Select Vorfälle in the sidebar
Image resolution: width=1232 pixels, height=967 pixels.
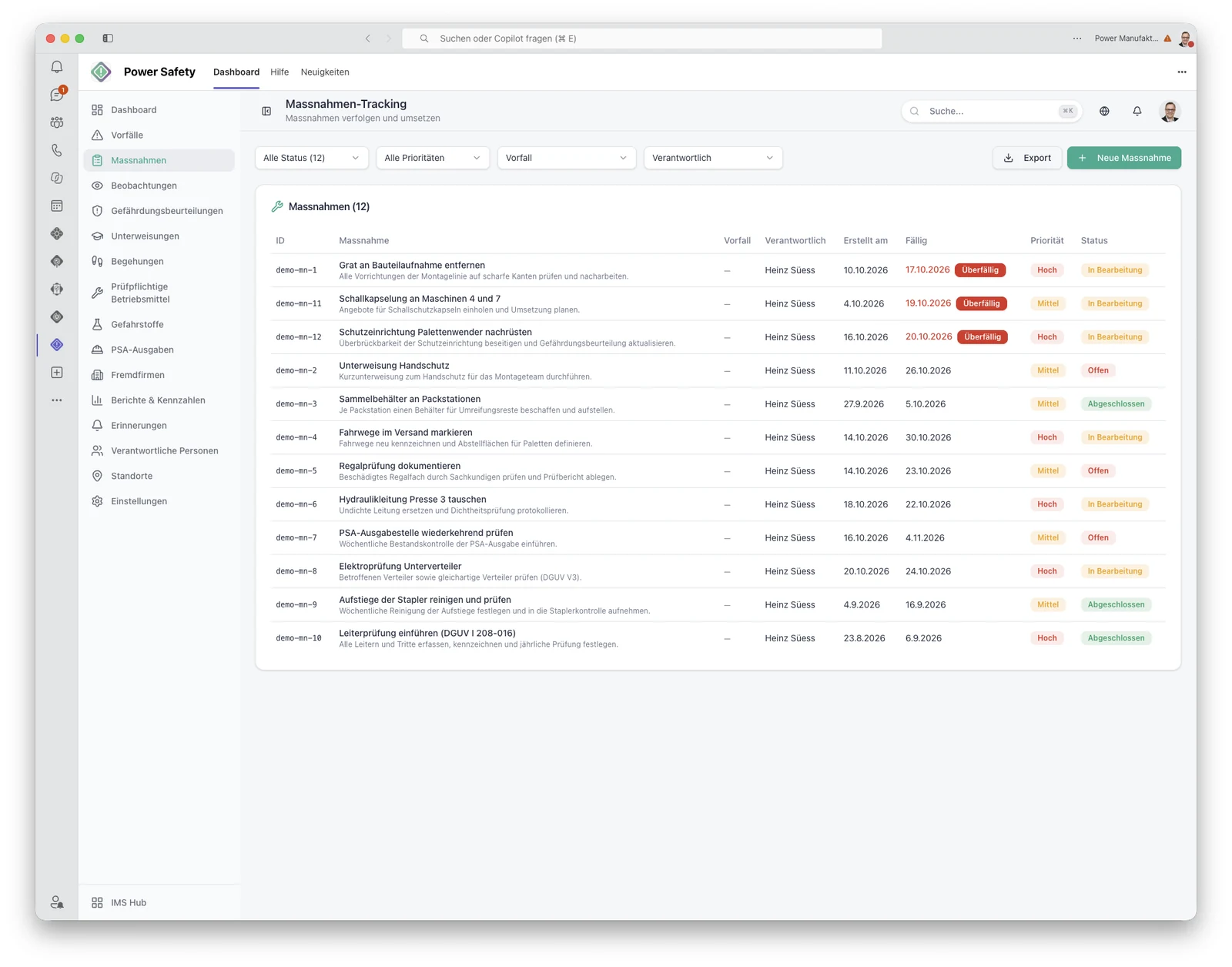point(159,136)
